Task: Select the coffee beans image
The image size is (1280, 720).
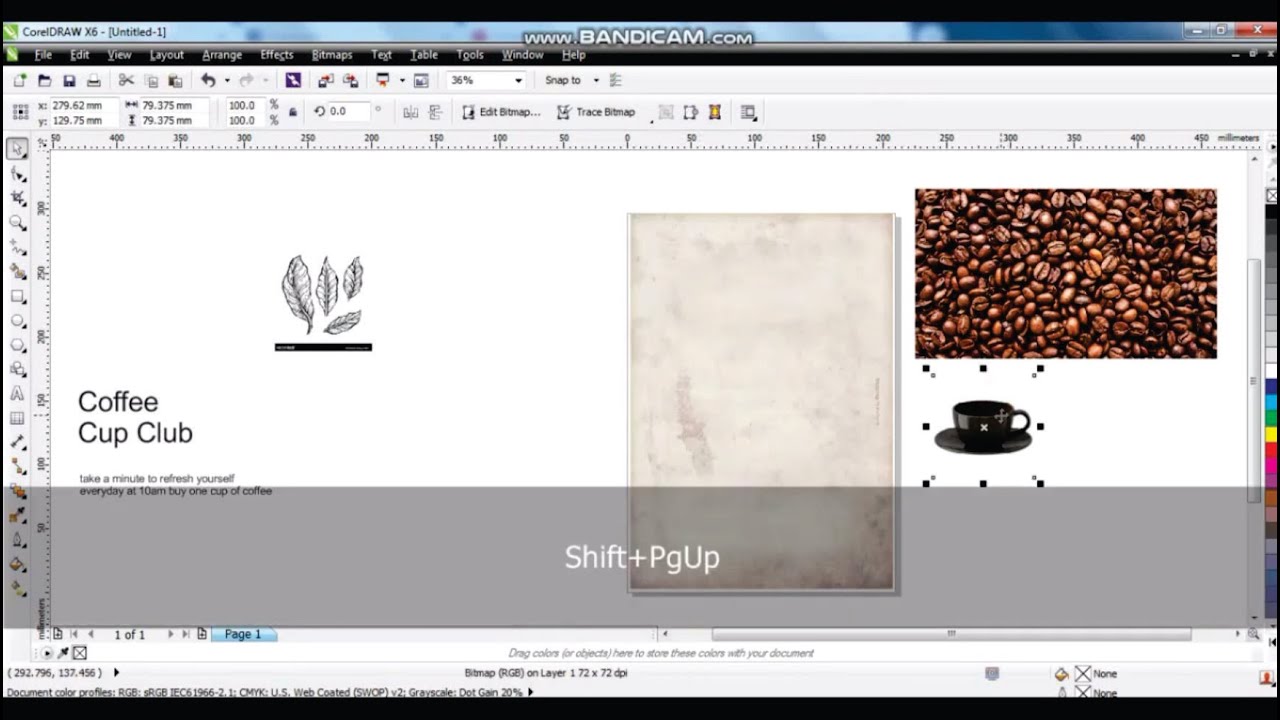Action: point(1065,273)
